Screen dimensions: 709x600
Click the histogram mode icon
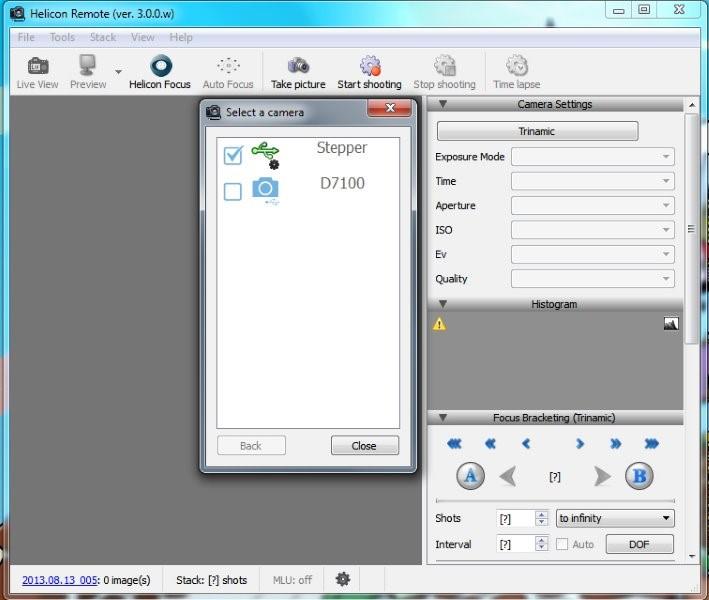click(x=671, y=323)
